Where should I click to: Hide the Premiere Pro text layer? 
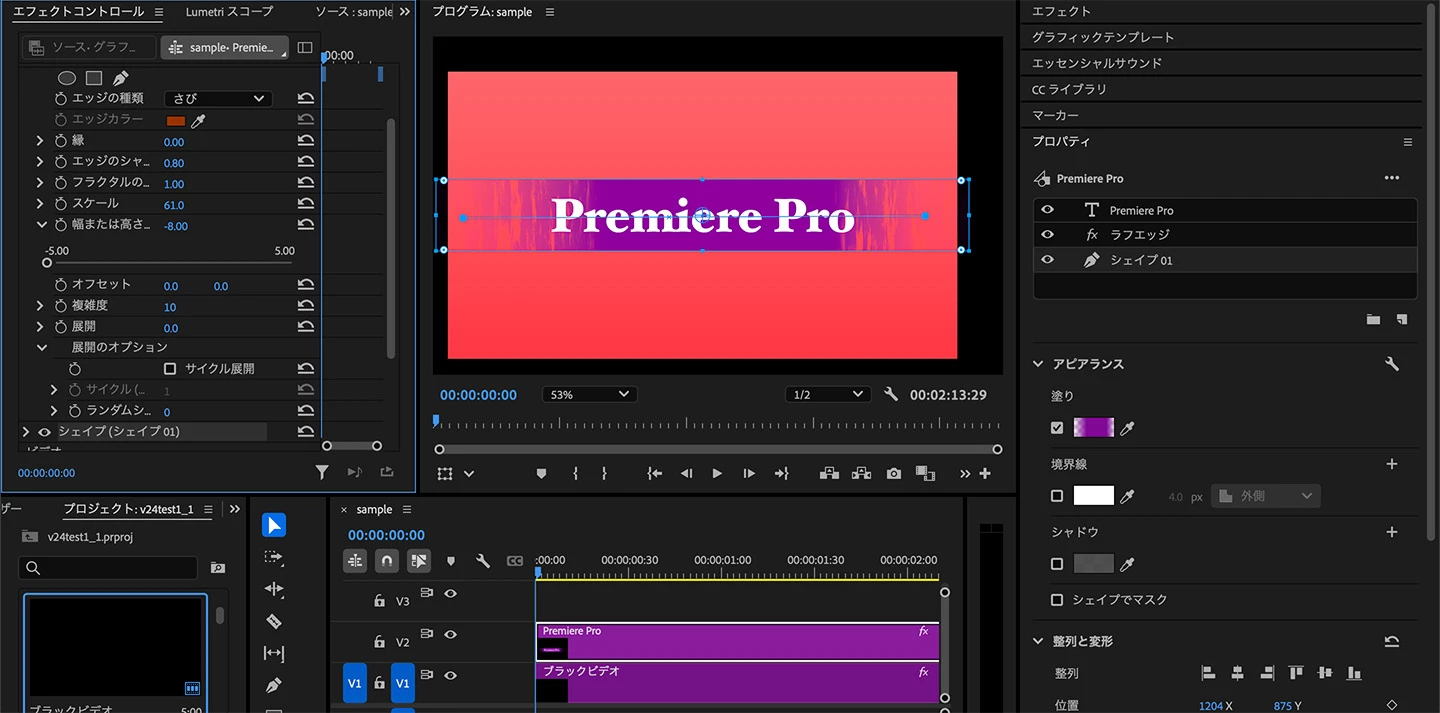pyautogui.click(x=1047, y=210)
